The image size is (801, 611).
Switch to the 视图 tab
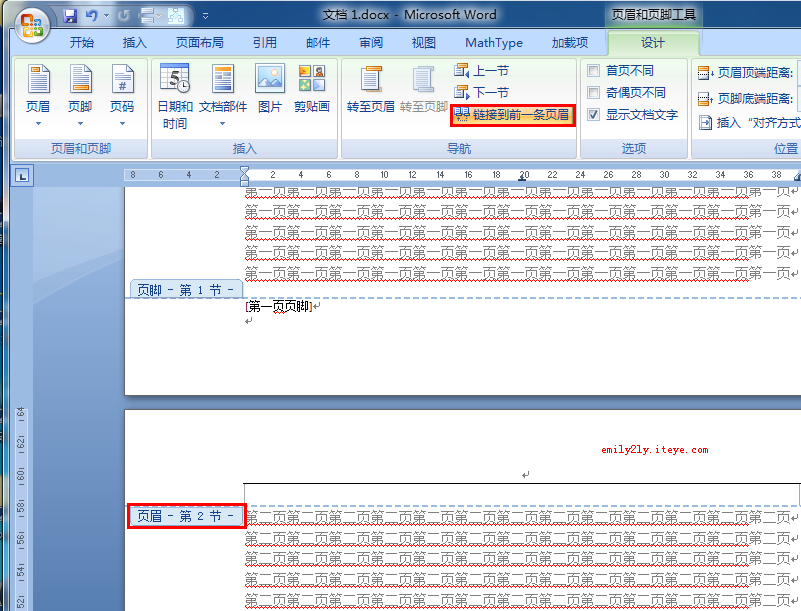(x=424, y=42)
